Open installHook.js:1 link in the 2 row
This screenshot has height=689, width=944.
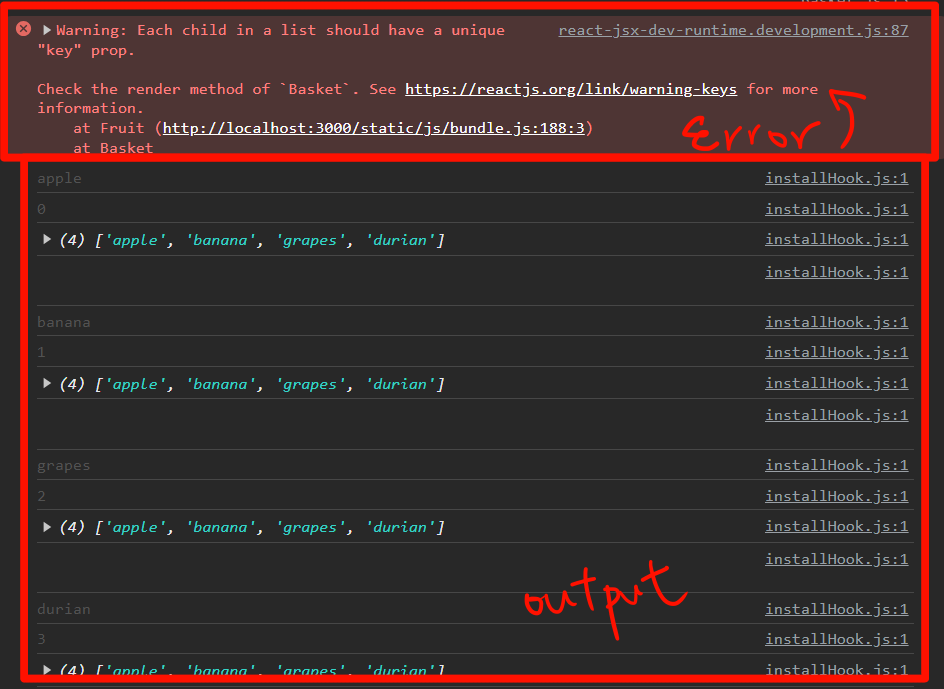coord(836,496)
